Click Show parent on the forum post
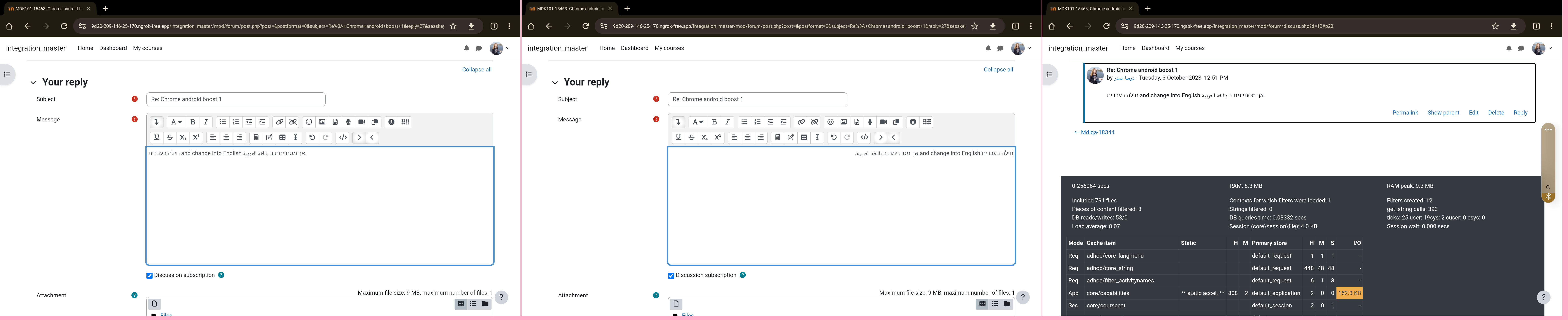Viewport: 1568px width, 320px height. tap(1443, 112)
